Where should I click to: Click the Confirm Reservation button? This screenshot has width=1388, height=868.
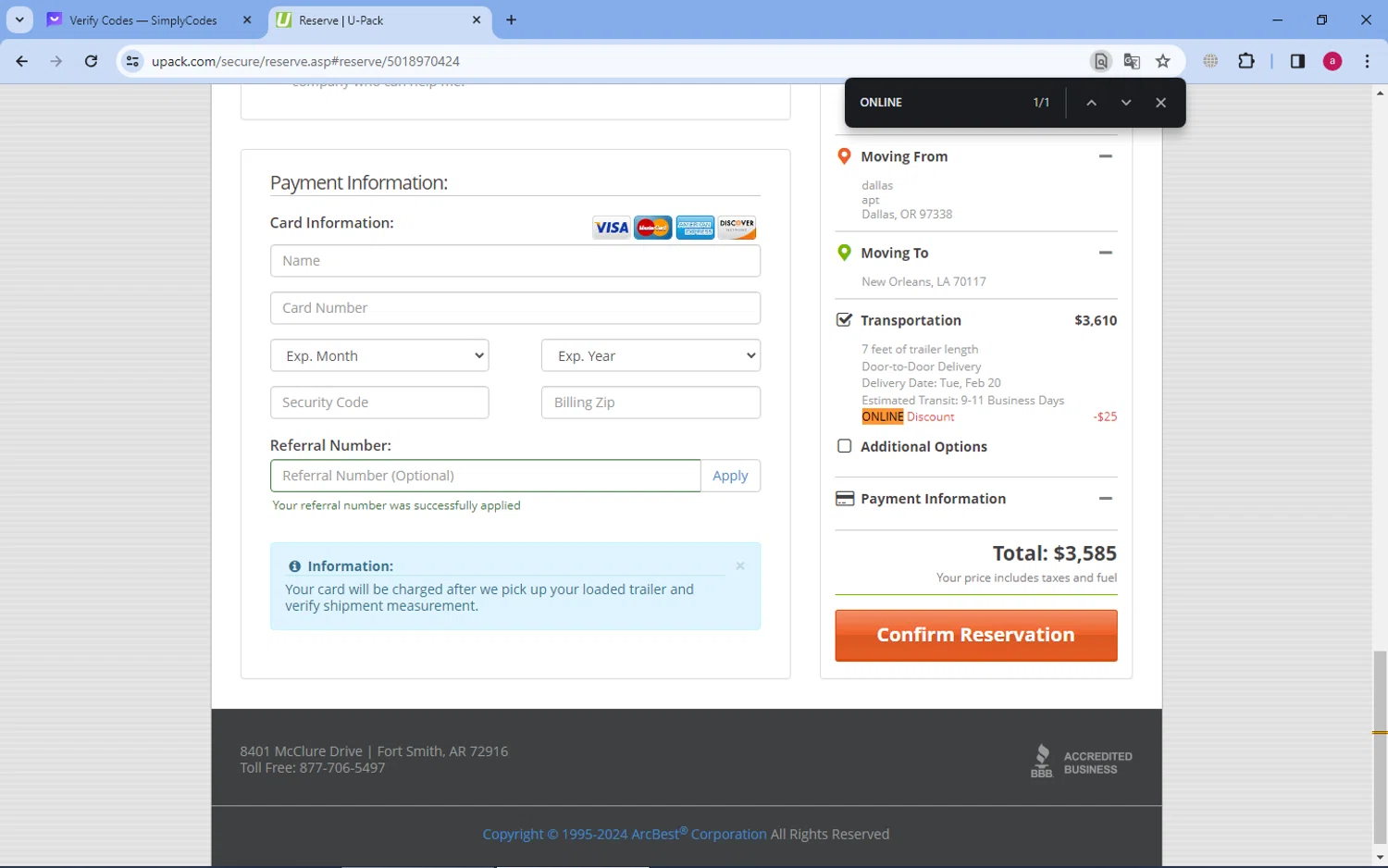[x=975, y=635]
